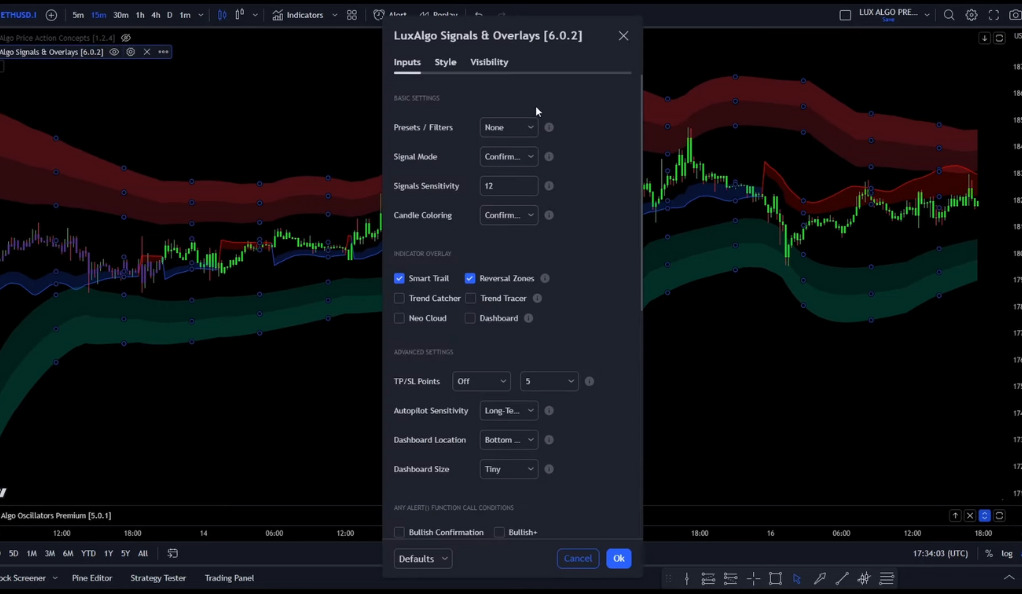
Task: Open the Pine Editor tab
Action: (92, 578)
